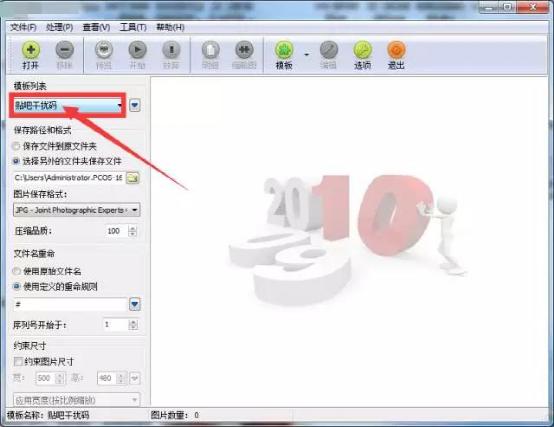
Task: Click the green 打开 (Open) plus icon
Action: click(x=31, y=49)
